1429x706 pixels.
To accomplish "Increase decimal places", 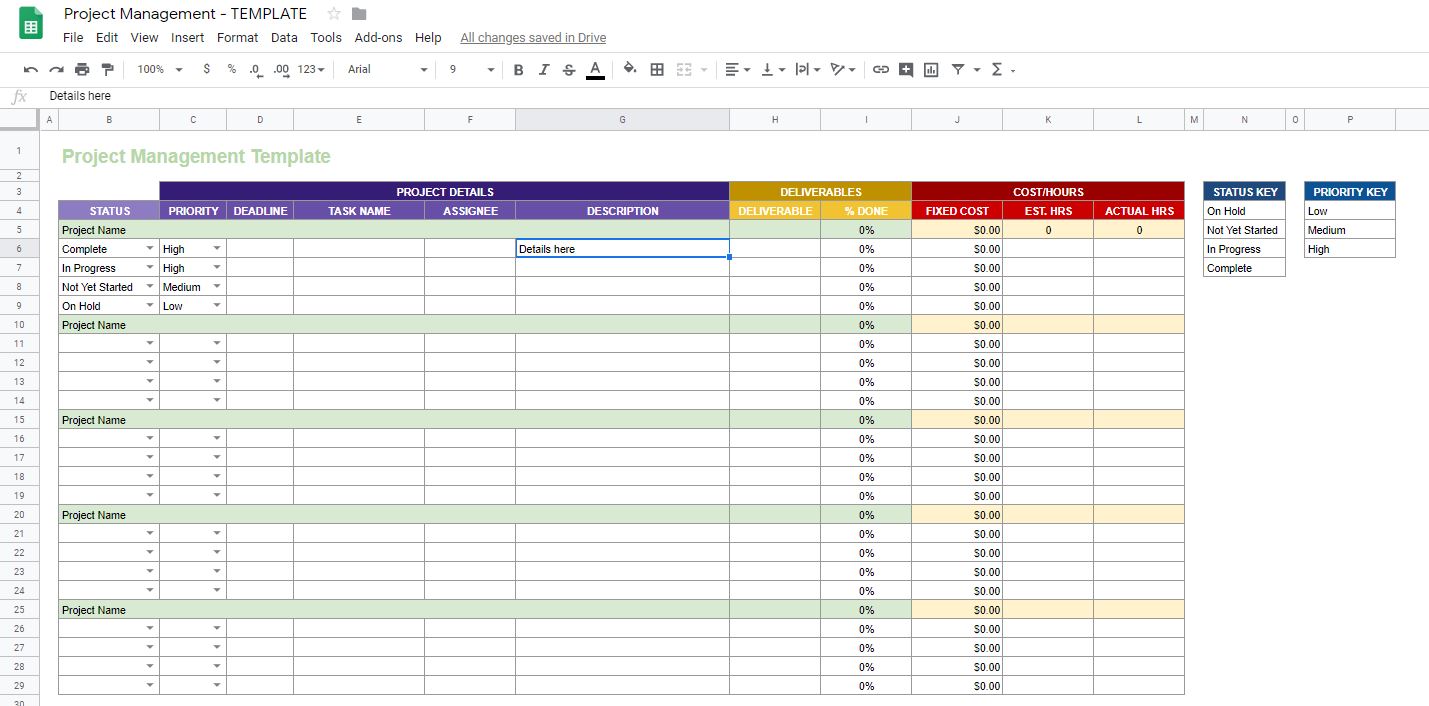I will coord(281,69).
